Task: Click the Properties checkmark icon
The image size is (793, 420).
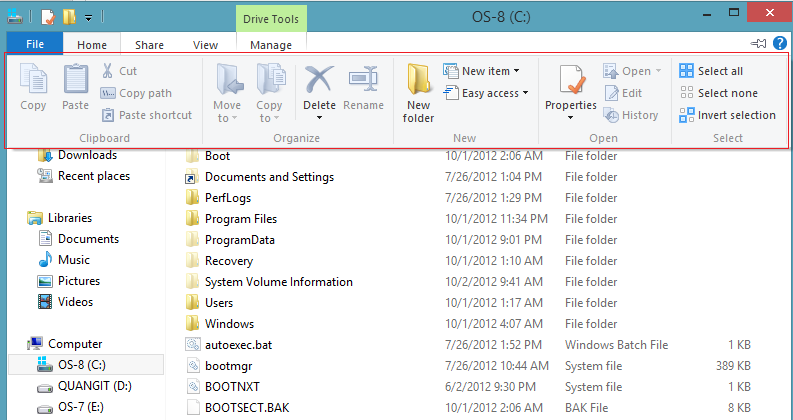Action: pos(571,80)
